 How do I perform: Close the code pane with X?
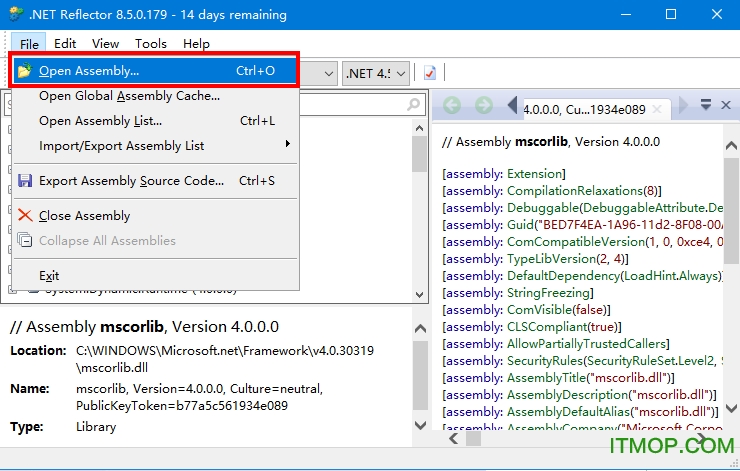click(x=726, y=105)
